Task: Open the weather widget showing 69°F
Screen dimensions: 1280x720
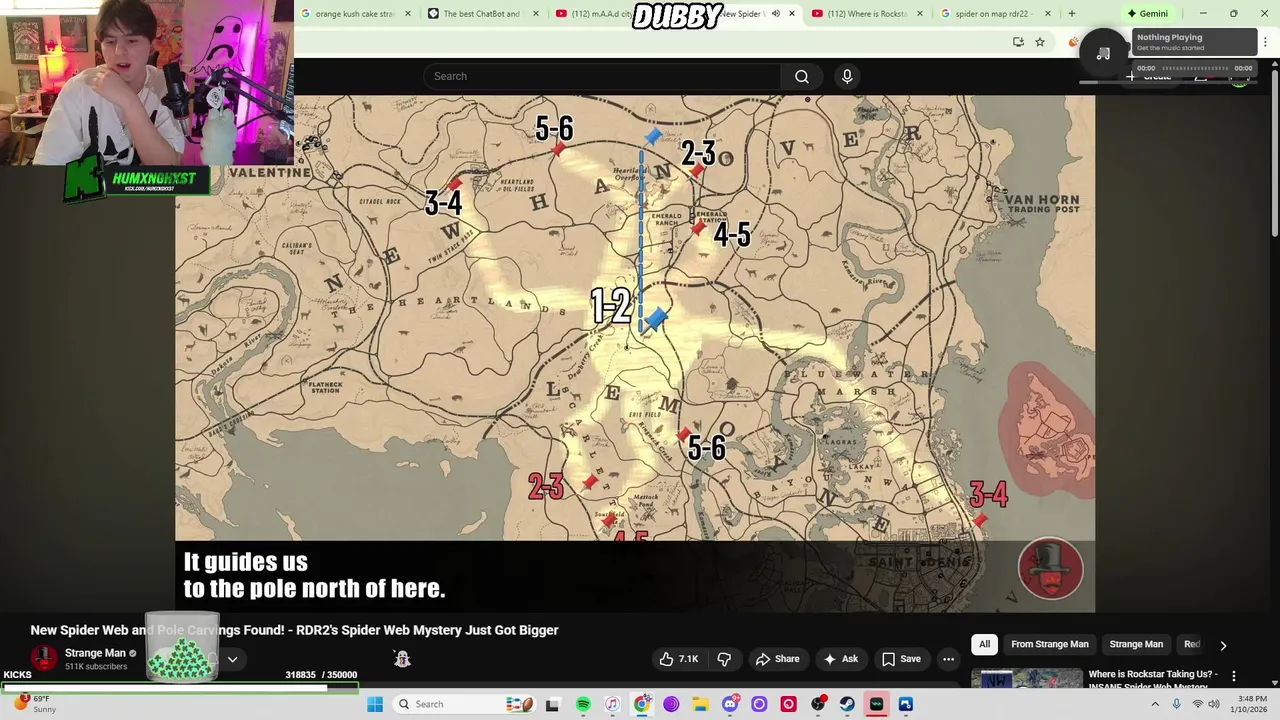Action: pyautogui.click(x=35, y=704)
